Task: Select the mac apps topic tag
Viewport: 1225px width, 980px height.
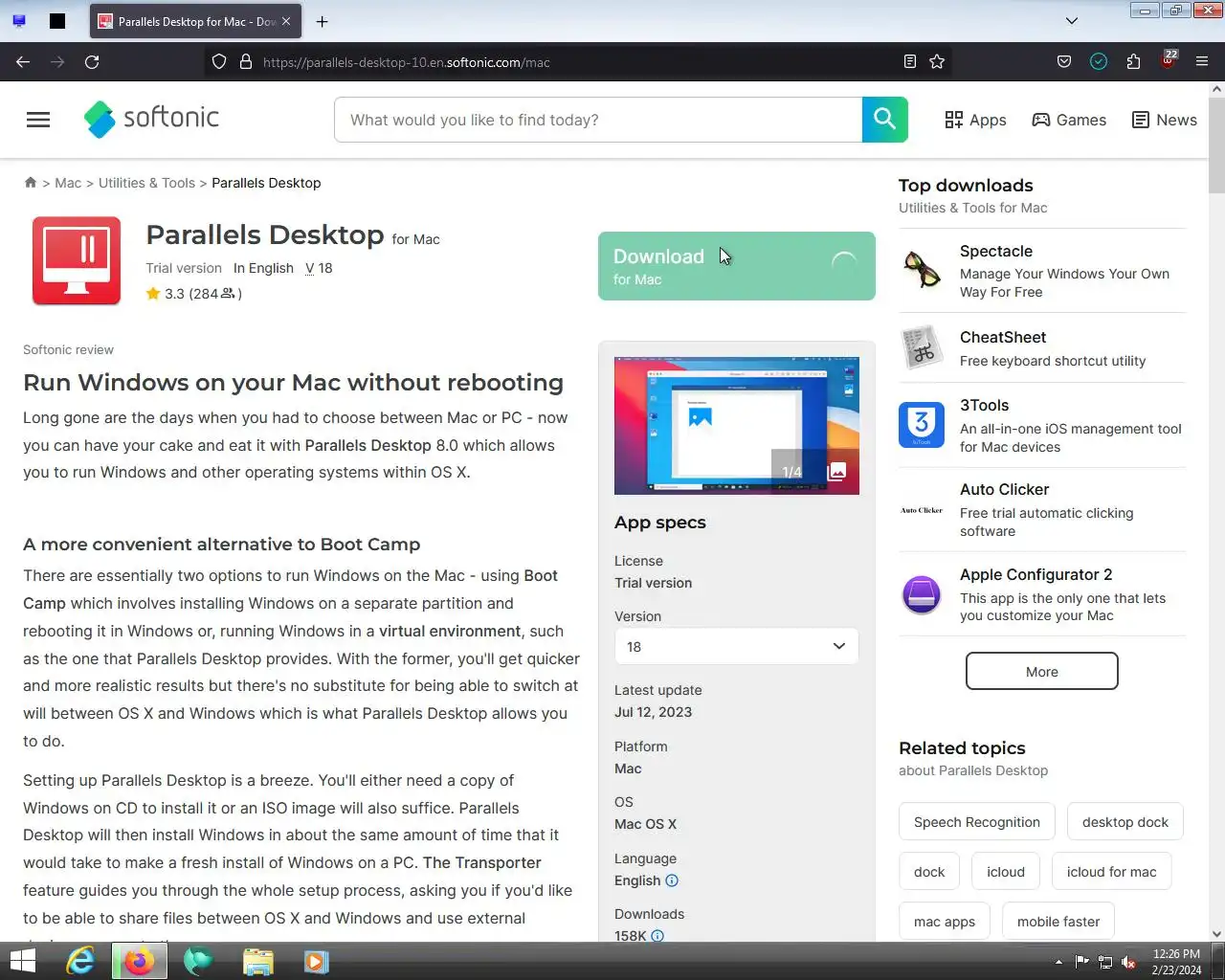Action: (x=945, y=922)
